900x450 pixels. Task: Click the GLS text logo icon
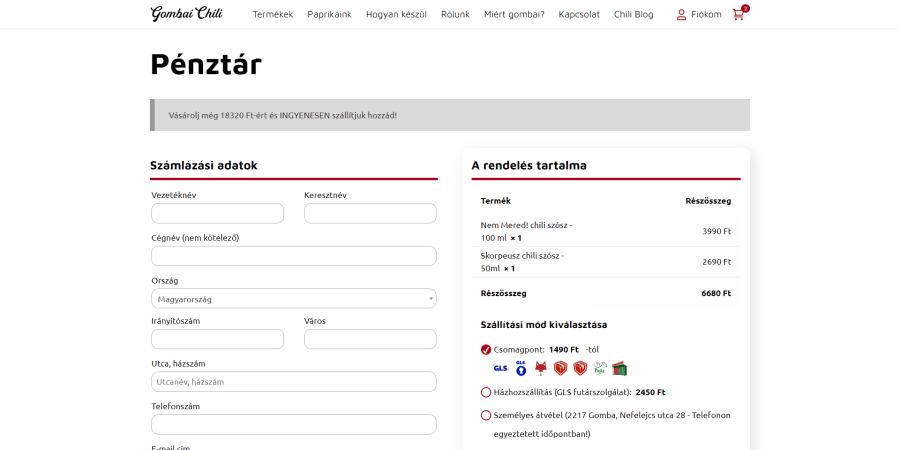[501, 368]
